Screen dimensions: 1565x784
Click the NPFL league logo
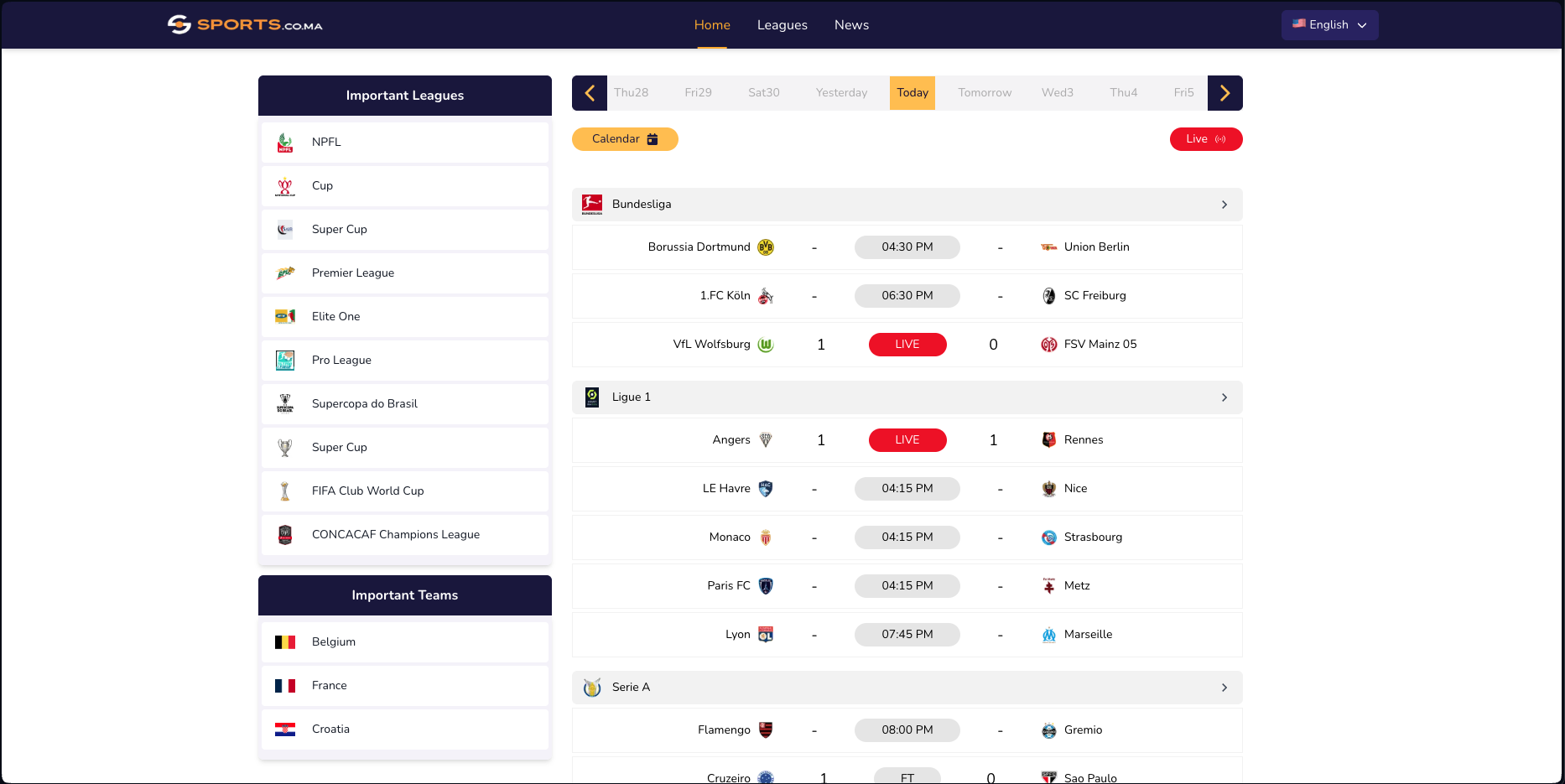pyautogui.click(x=285, y=143)
